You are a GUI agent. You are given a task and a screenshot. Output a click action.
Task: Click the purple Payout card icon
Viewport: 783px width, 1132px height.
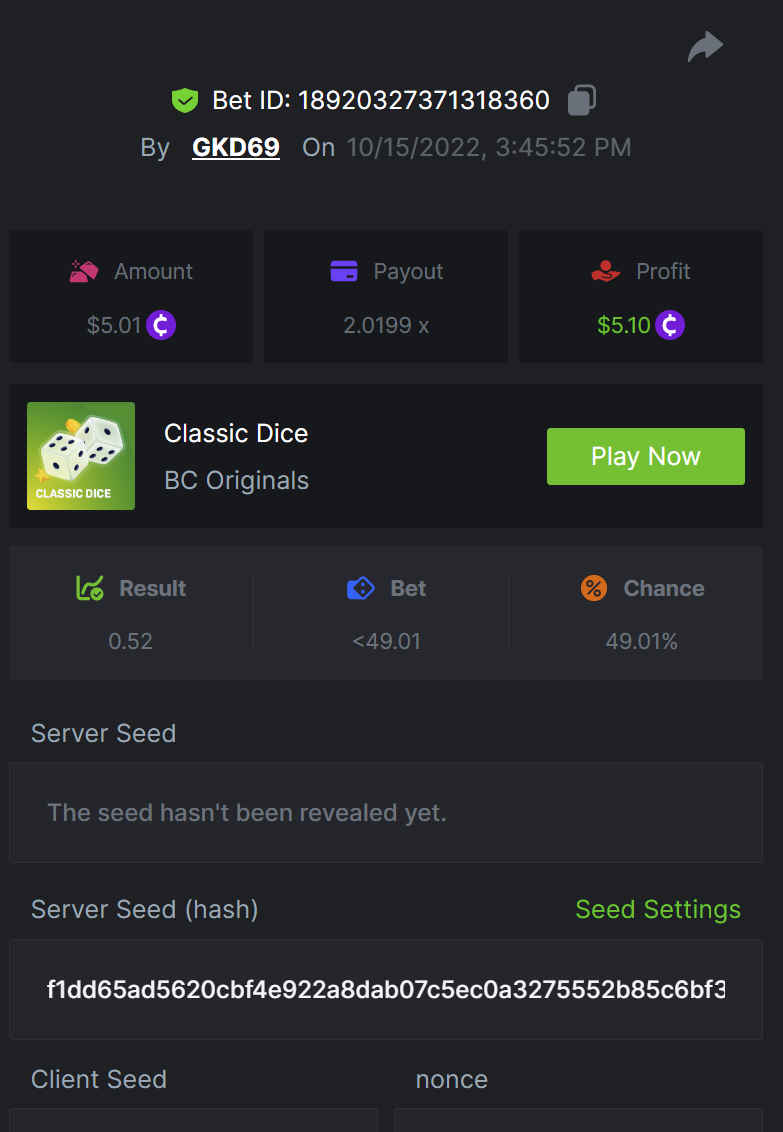[x=343, y=271]
